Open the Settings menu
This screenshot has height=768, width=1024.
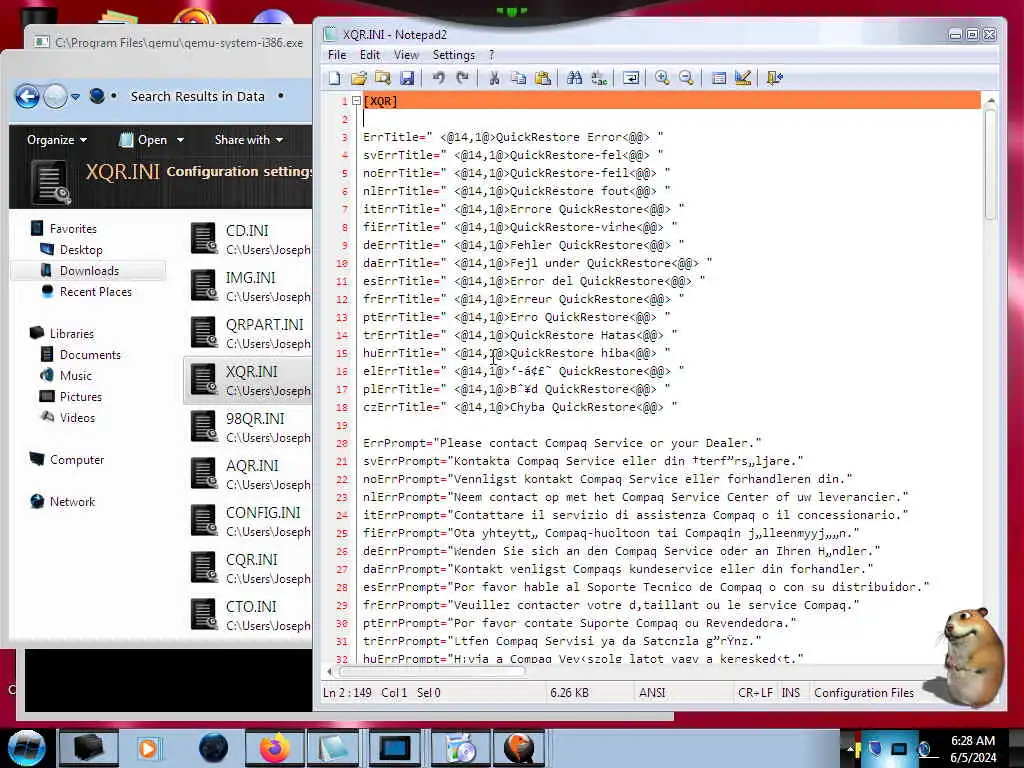[454, 55]
